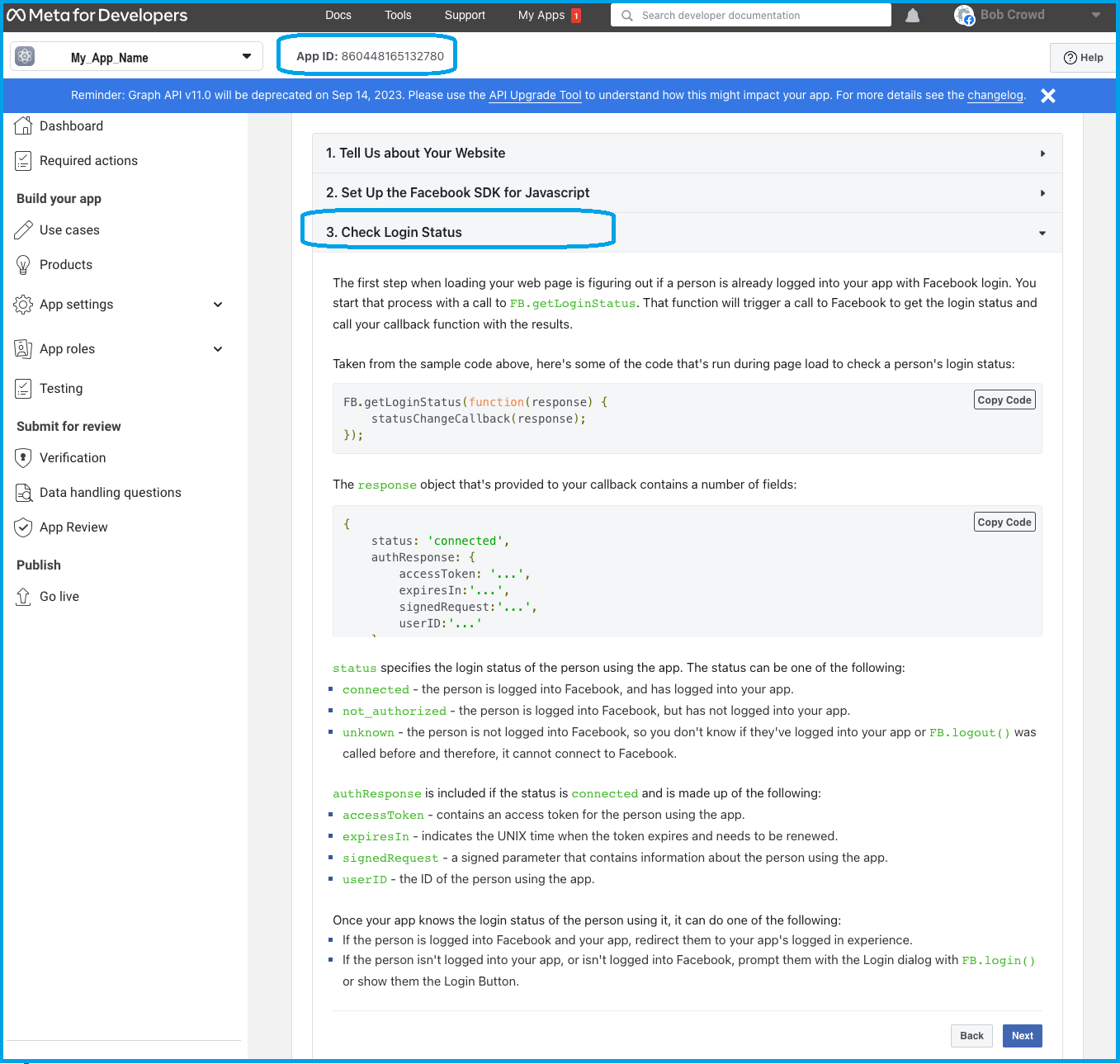This screenshot has width=1120, height=1064.
Task: Expand section 1 Tell Us about Your Website
Action: (687, 154)
